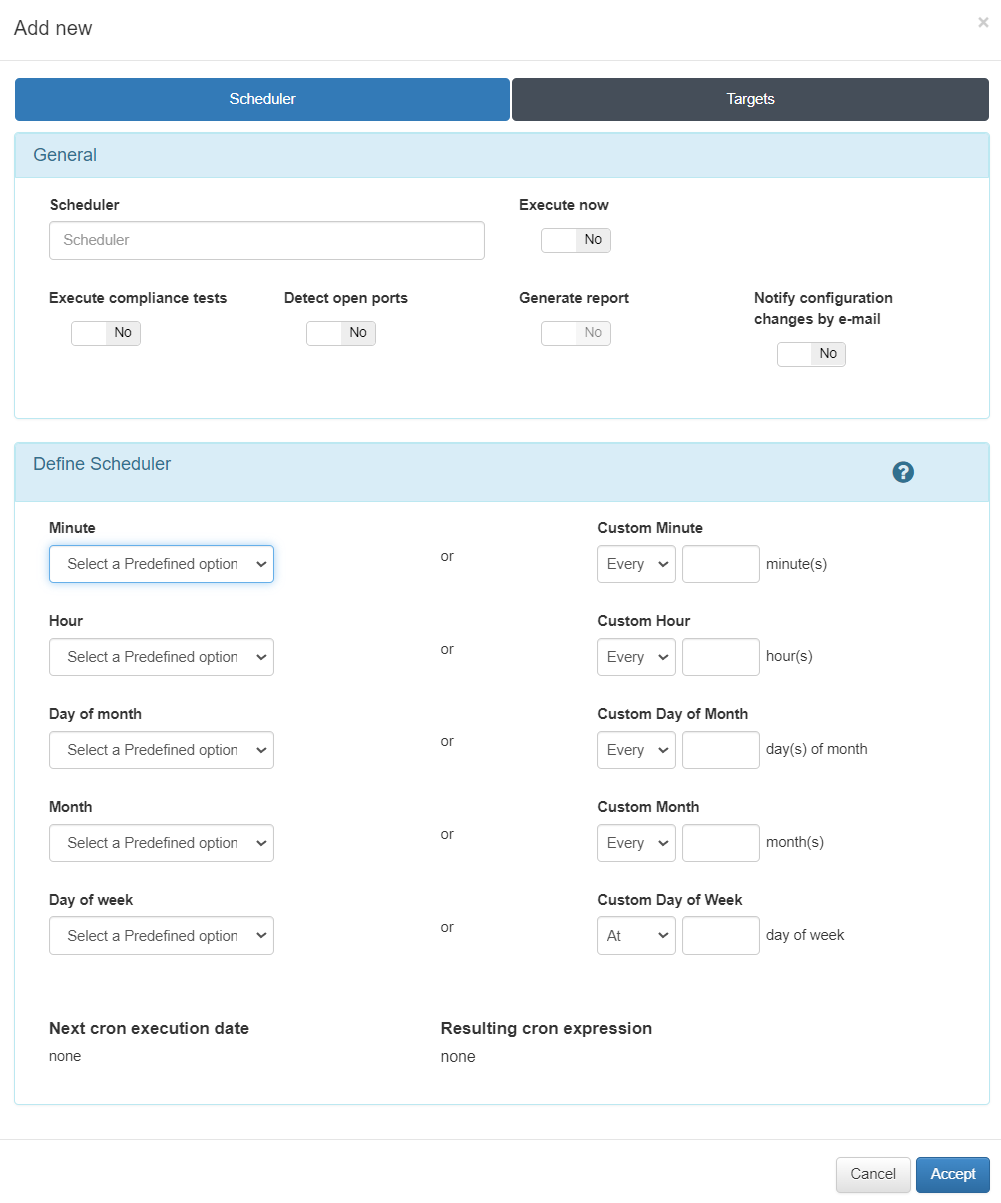Select the Scheduler tab

(x=262, y=99)
